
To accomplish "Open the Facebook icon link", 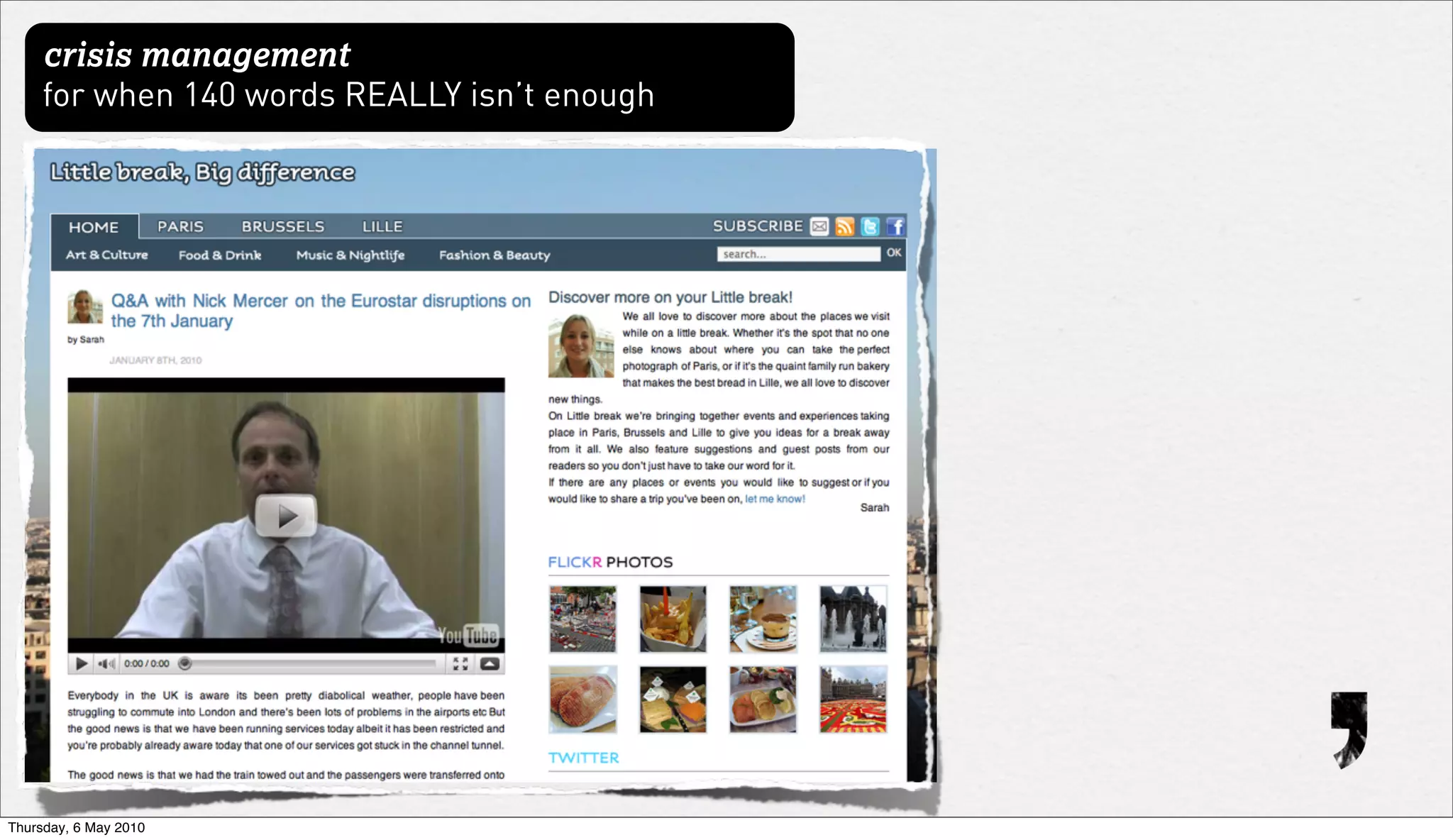I will coord(896,227).
